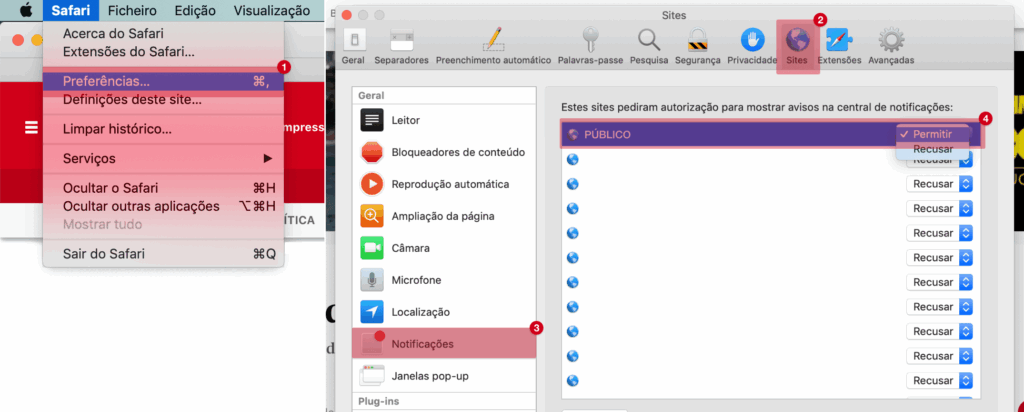Switch to the Geral preferences pane
This screenshot has width=1024, height=412.
click(353, 47)
